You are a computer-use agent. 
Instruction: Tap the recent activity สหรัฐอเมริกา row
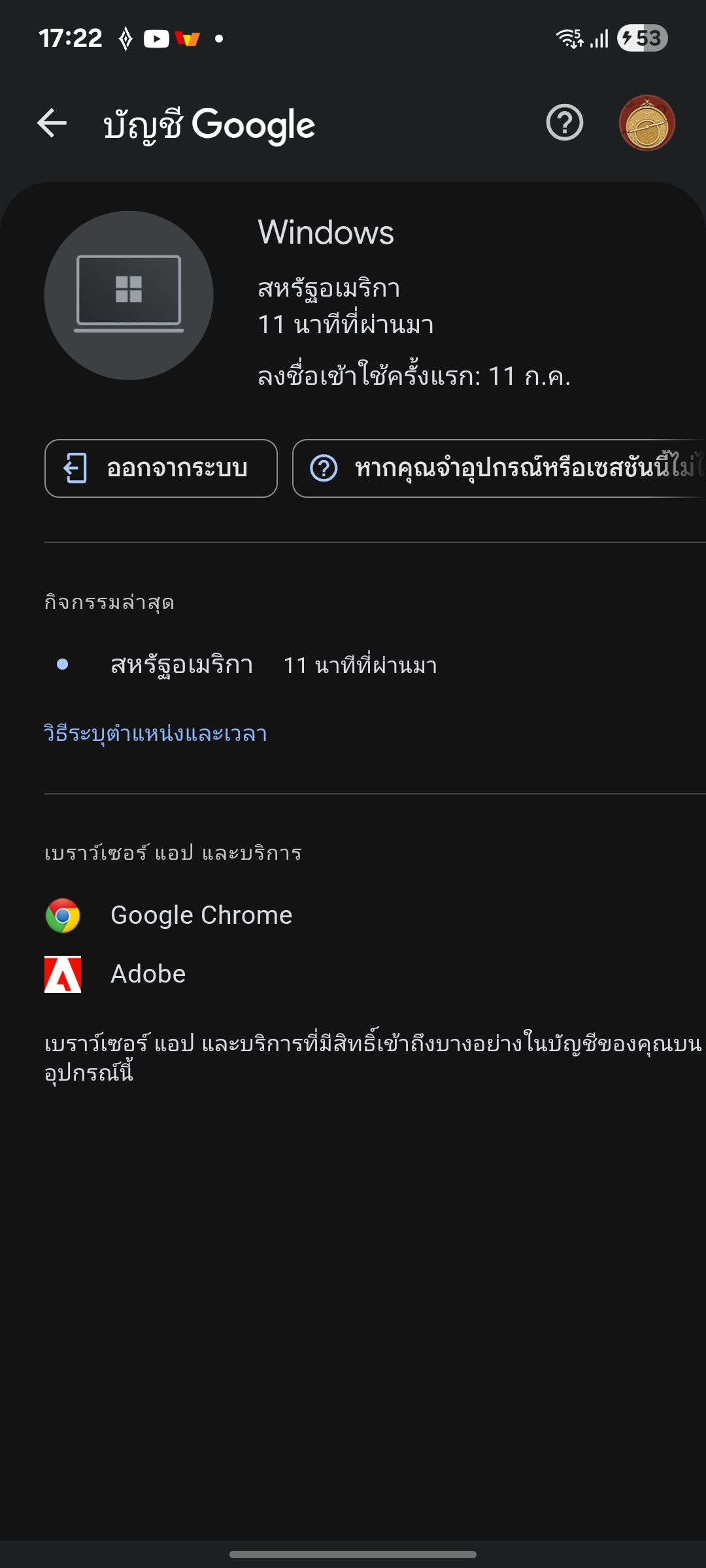coord(248,665)
